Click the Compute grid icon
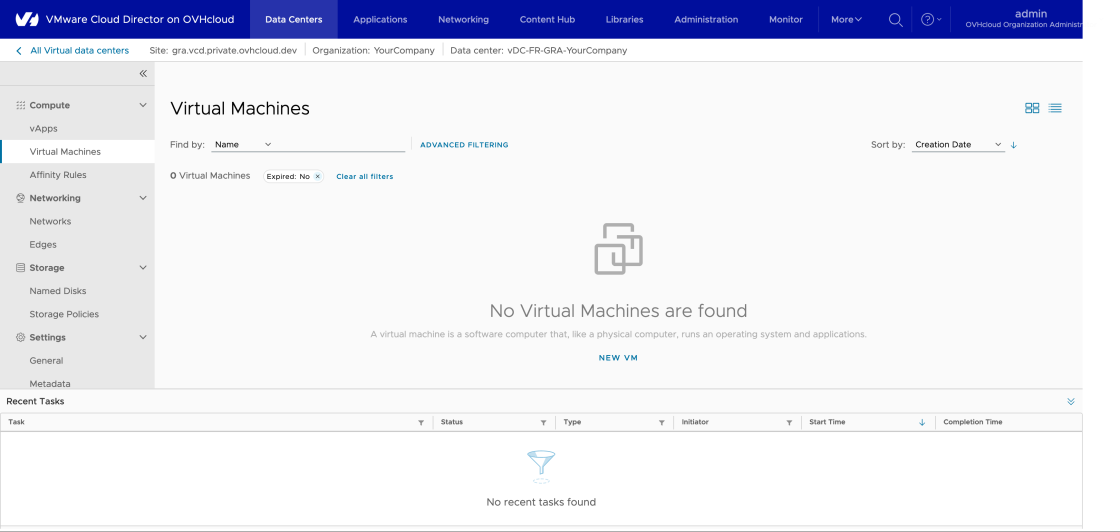Screen dimensions: 1120x532 (x=21, y=105)
